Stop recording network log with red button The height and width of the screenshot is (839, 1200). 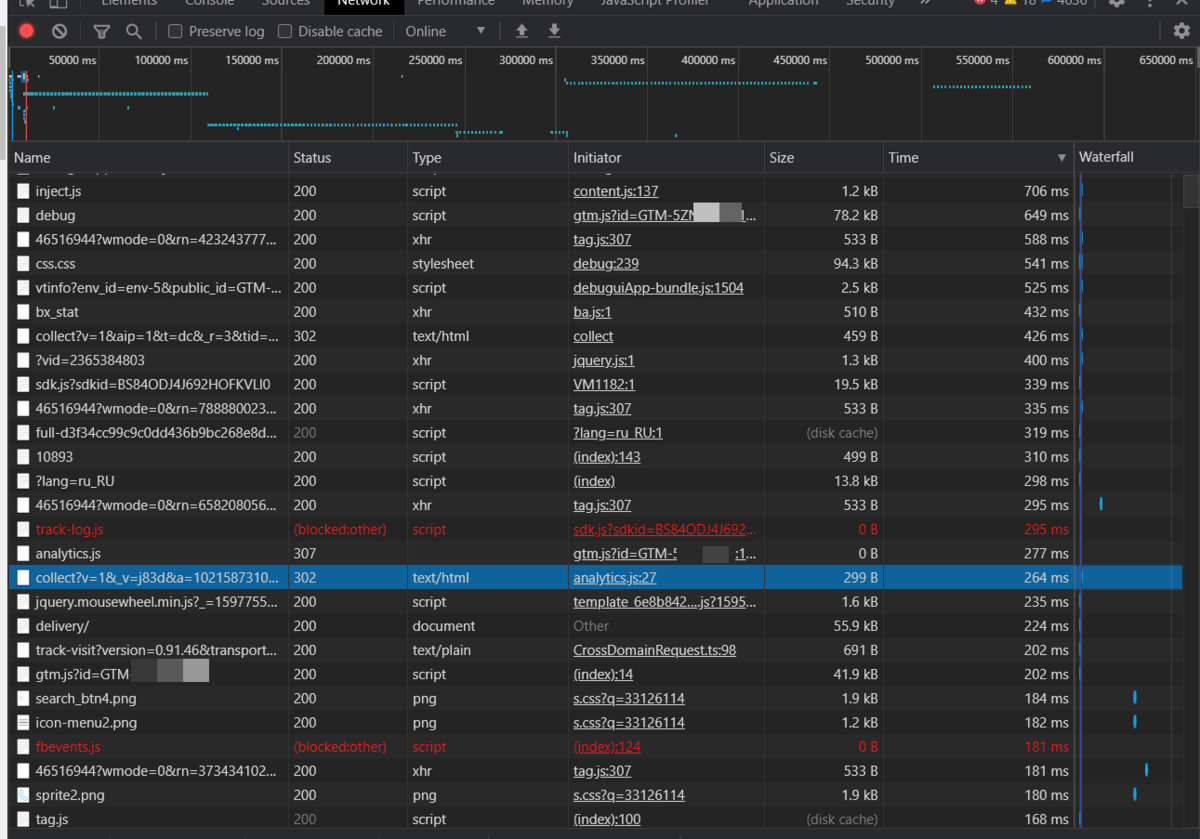[27, 31]
